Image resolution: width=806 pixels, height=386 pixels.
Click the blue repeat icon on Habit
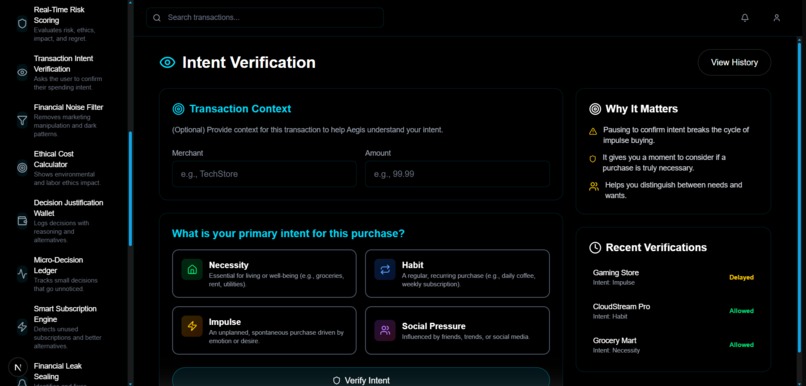385,270
